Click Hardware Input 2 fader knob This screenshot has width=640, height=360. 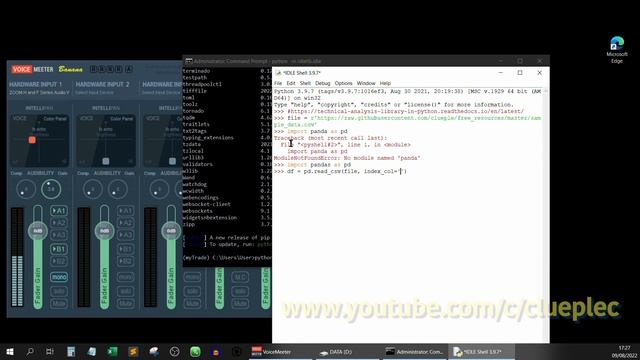104,231
